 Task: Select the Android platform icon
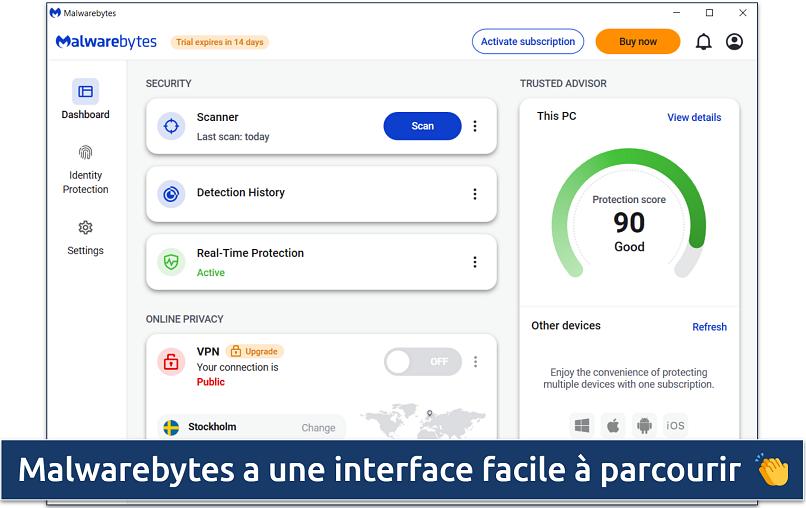coord(644,425)
